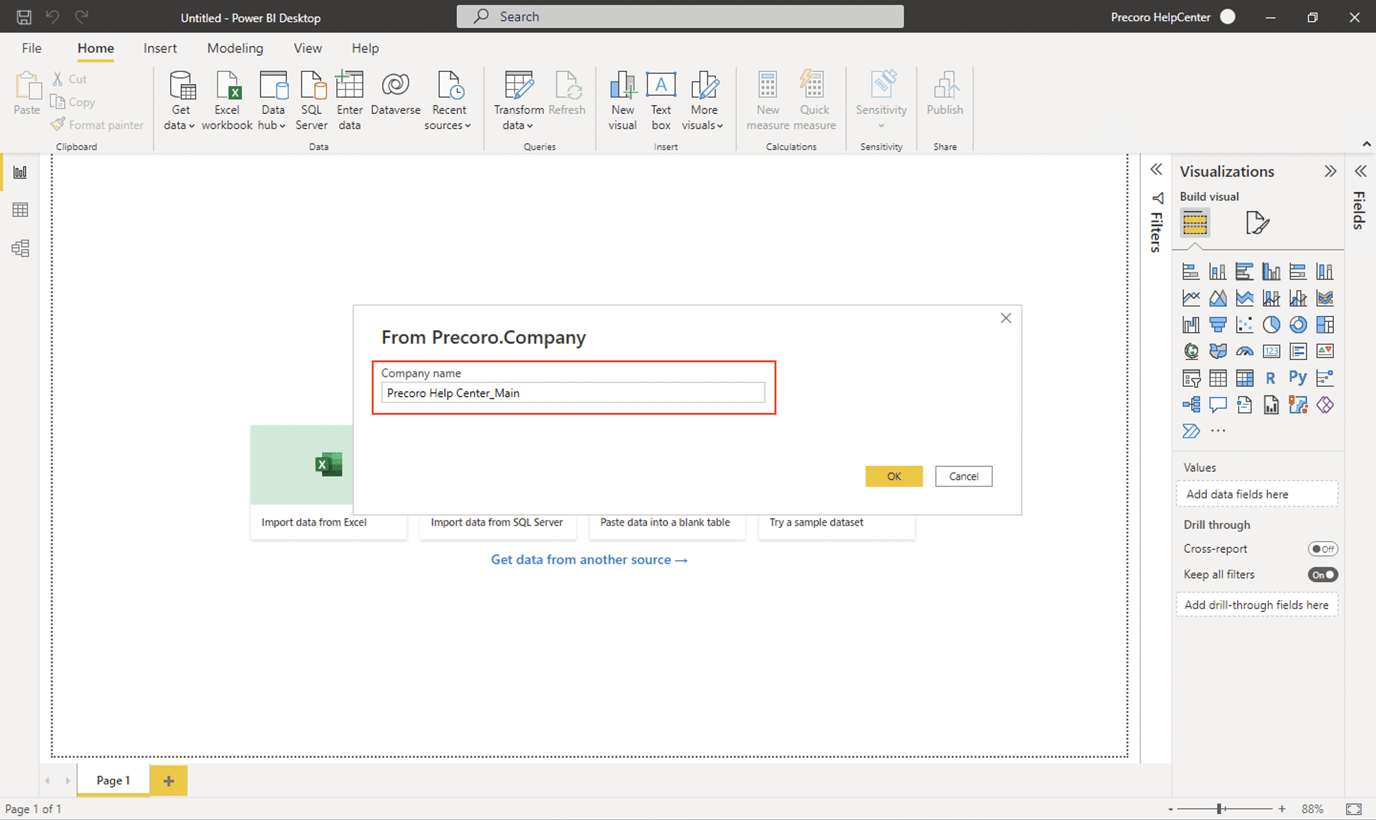The image size is (1376, 820).
Task: Switch to Model view in left sidebar
Action: (x=19, y=248)
